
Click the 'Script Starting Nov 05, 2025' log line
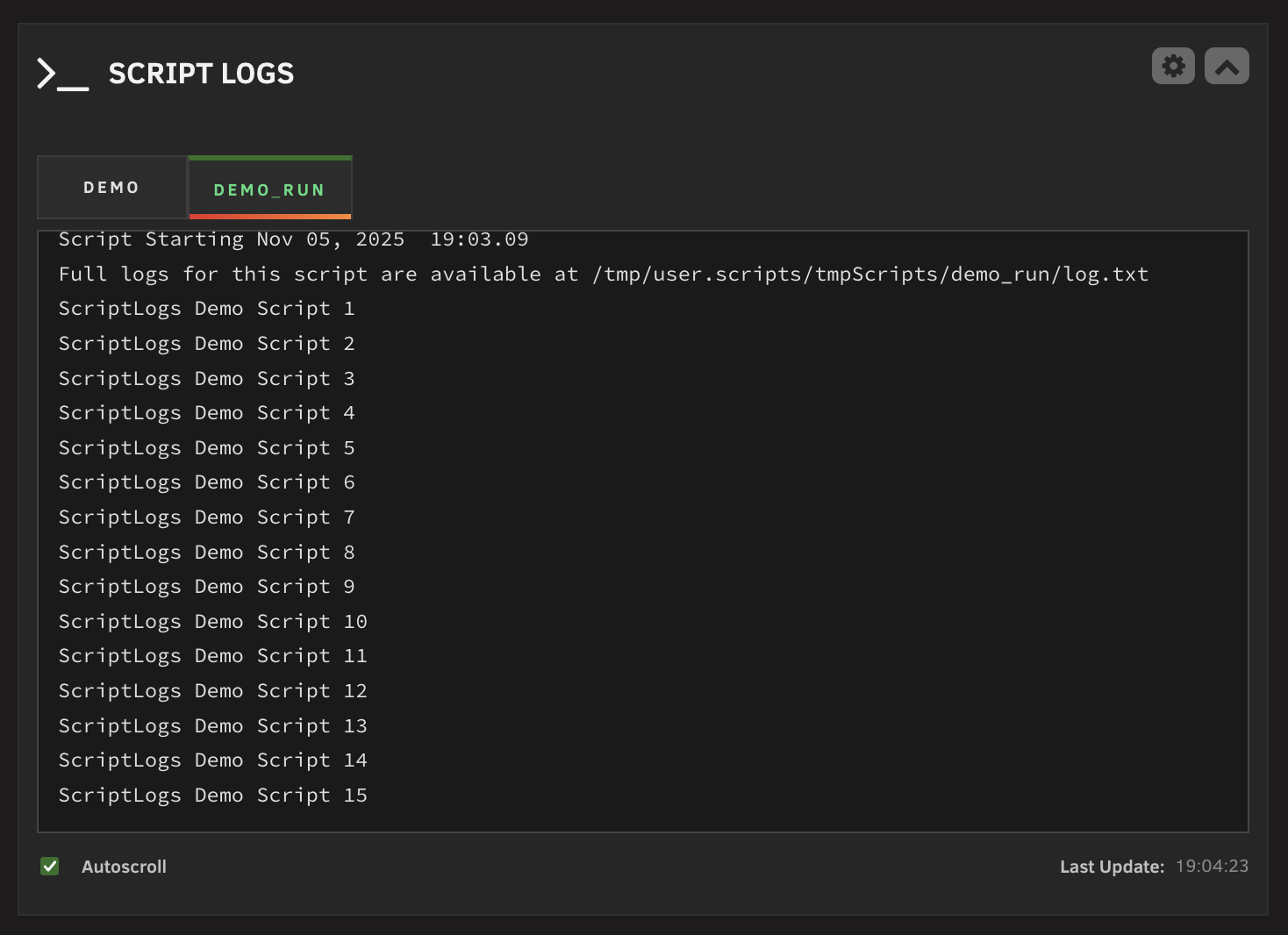[293, 239]
